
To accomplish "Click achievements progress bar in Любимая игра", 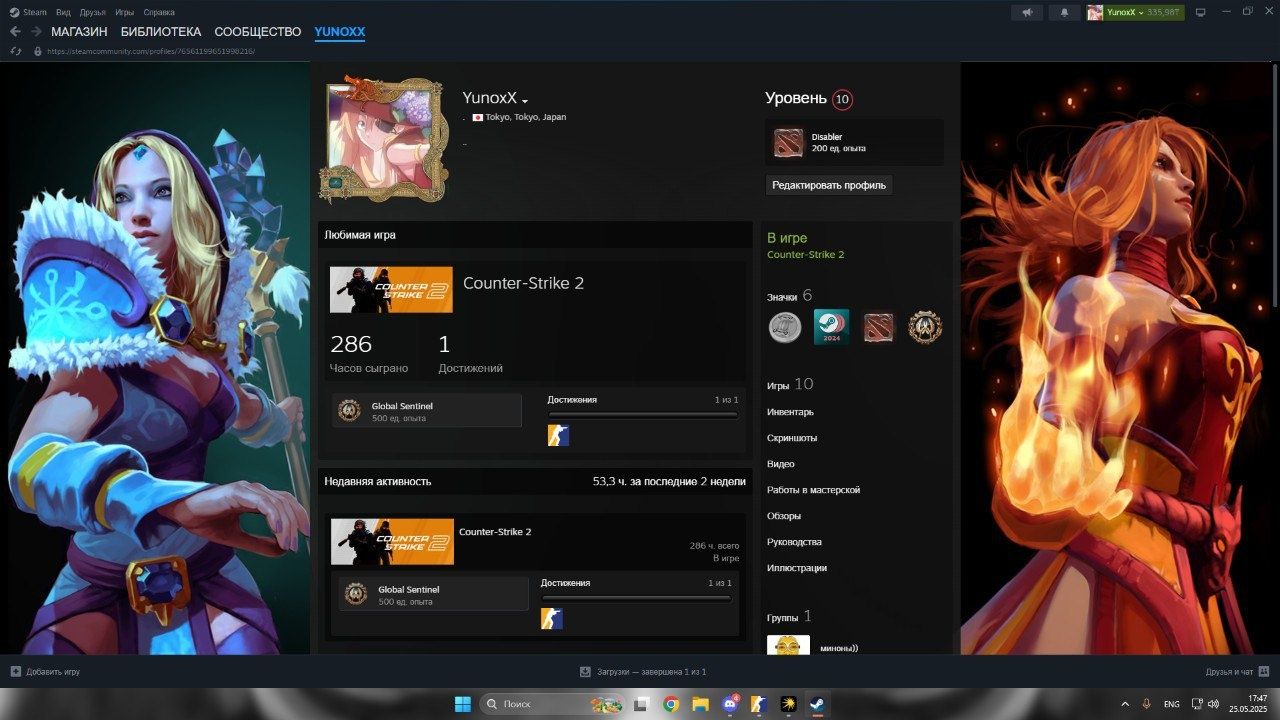I will (x=643, y=415).
